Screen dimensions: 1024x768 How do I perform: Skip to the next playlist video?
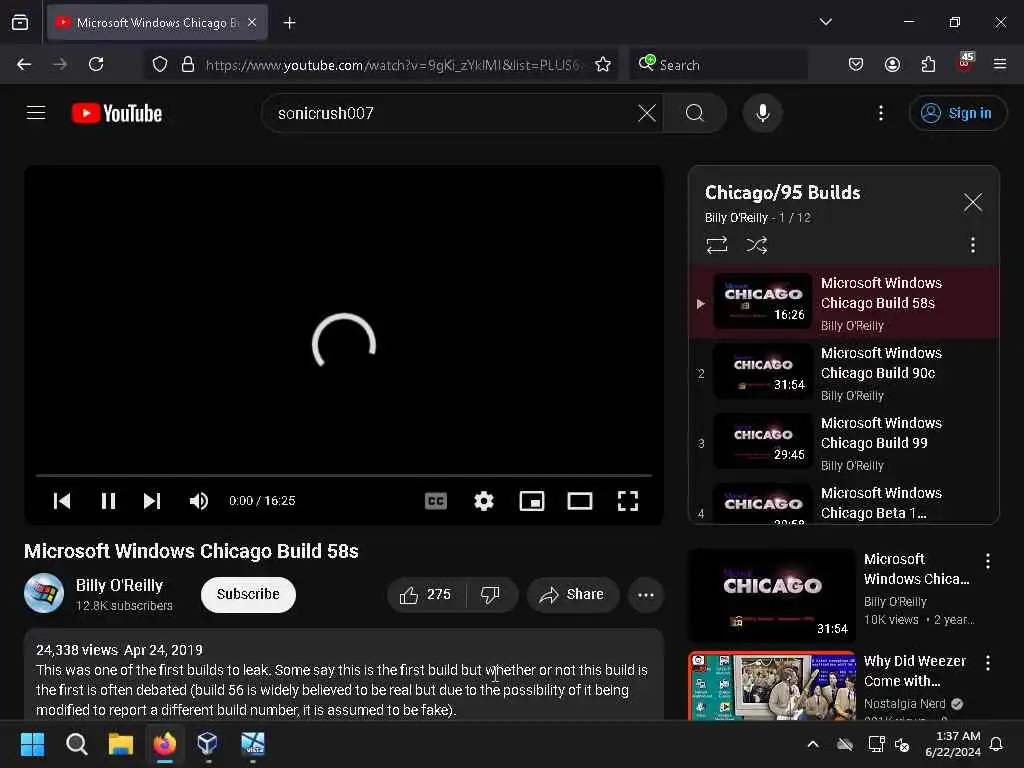click(152, 501)
